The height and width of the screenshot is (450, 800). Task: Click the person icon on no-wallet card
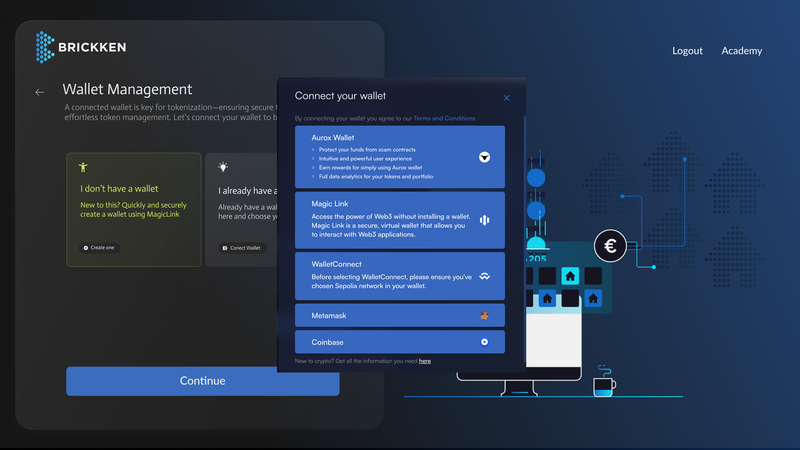(84, 167)
